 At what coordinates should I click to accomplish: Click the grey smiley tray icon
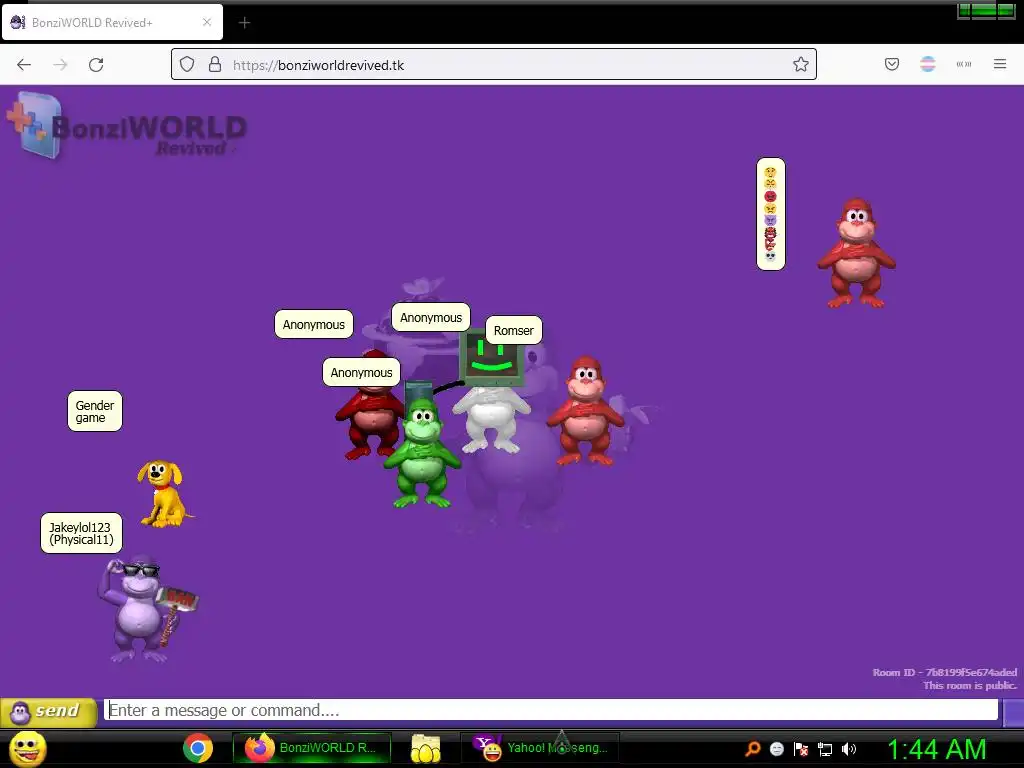[x=777, y=749]
